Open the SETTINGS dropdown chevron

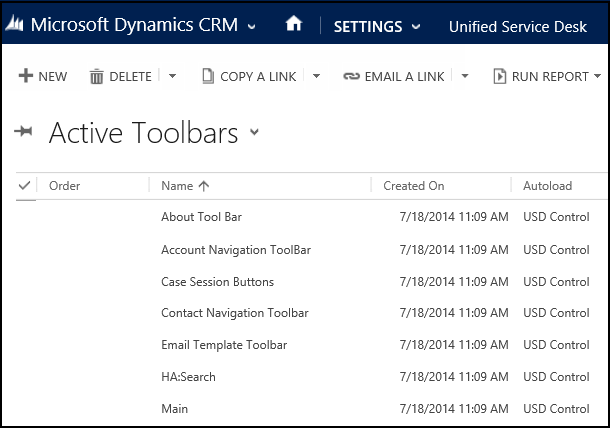(x=416, y=27)
